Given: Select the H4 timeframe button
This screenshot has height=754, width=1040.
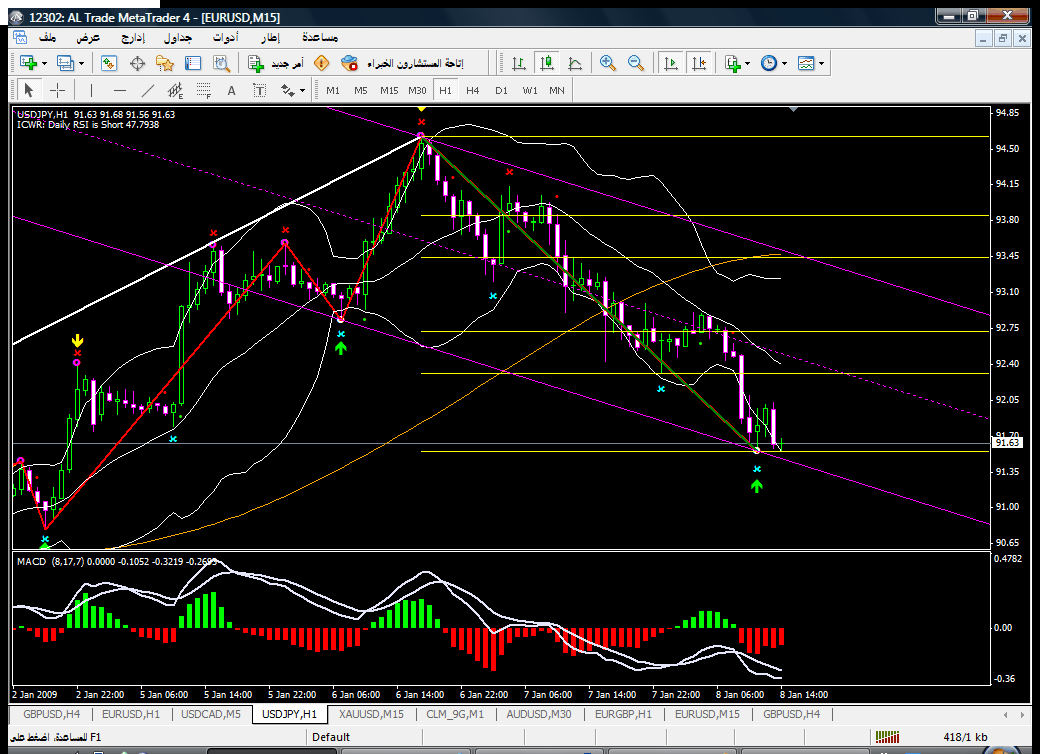Looking at the screenshot, I should tap(472, 90).
